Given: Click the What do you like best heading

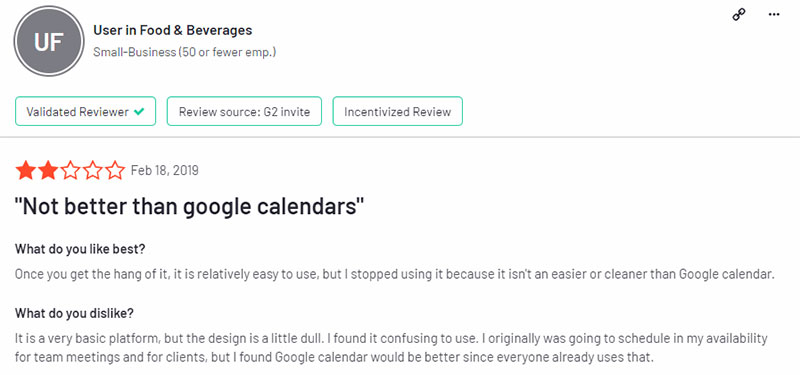Looking at the screenshot, I should [80, 249].
